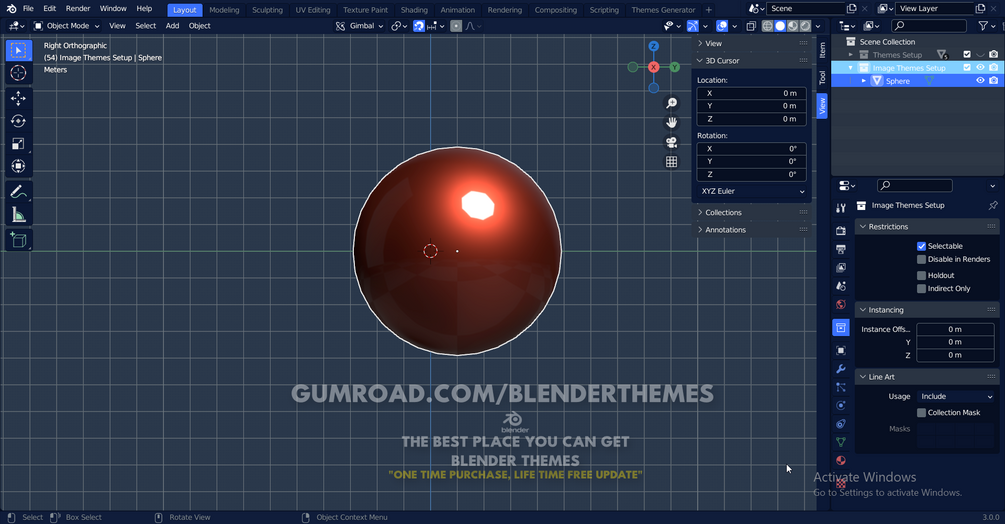Open the shading options dropdown
Image resolution: width=1005 pixels, height=524 pixels.
pyautogui.click(x=818, y=26)
